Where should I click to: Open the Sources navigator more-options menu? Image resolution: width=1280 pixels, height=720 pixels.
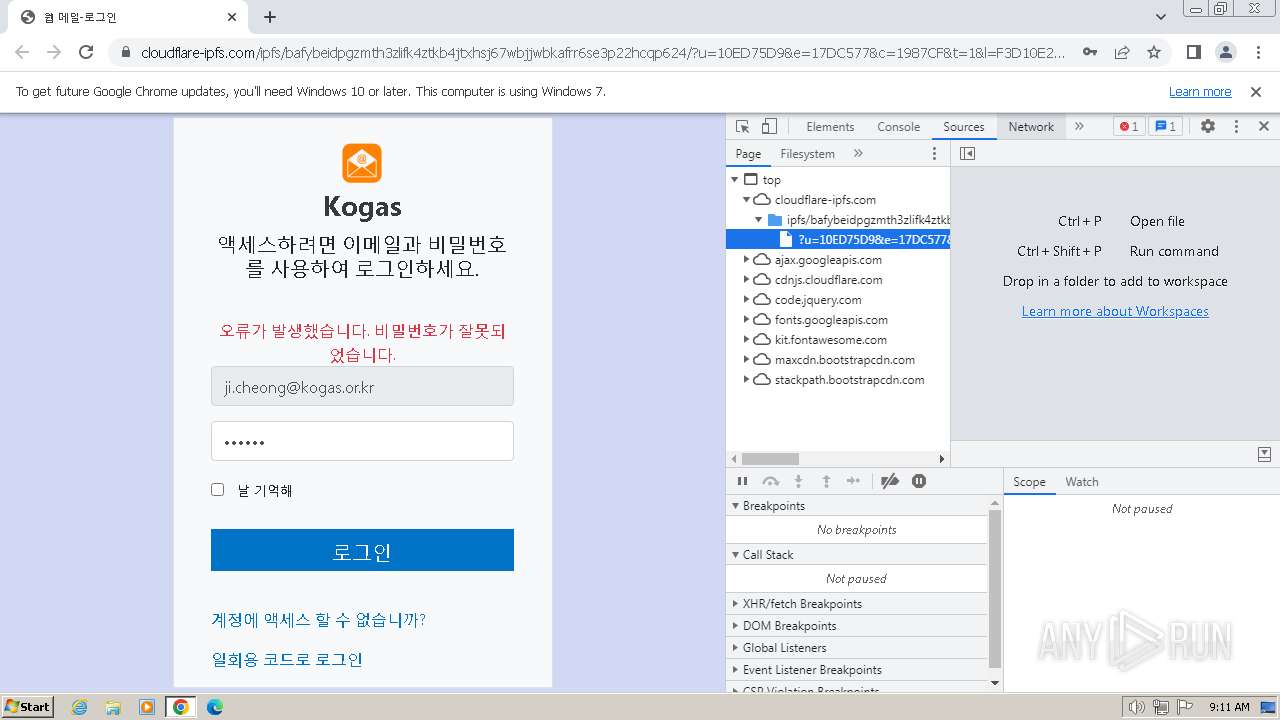(x=935, y=154)
